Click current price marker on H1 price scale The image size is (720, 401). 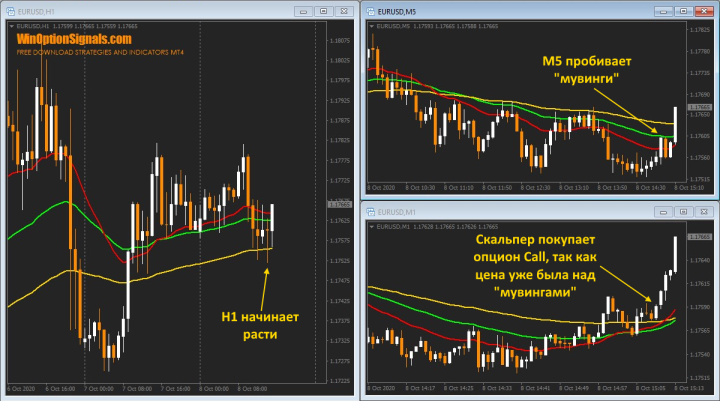coord(339,205)
